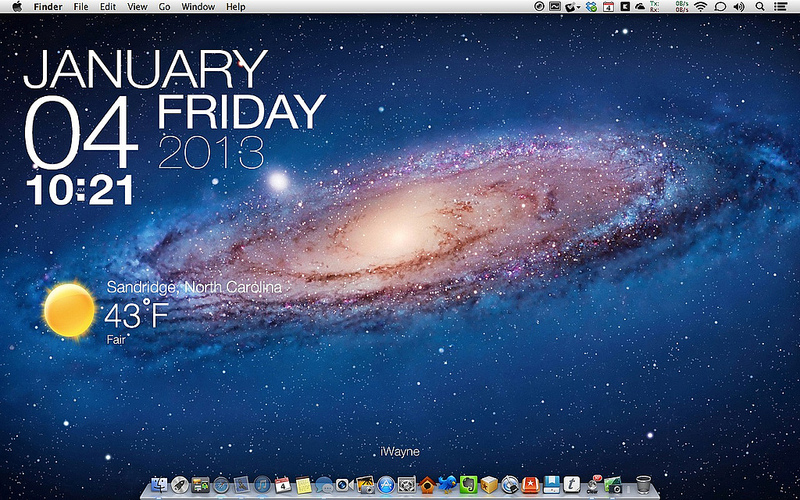Open calendar date icon in menu bar
The height and width of the screenshot is (500, 800).
(608, 7)
